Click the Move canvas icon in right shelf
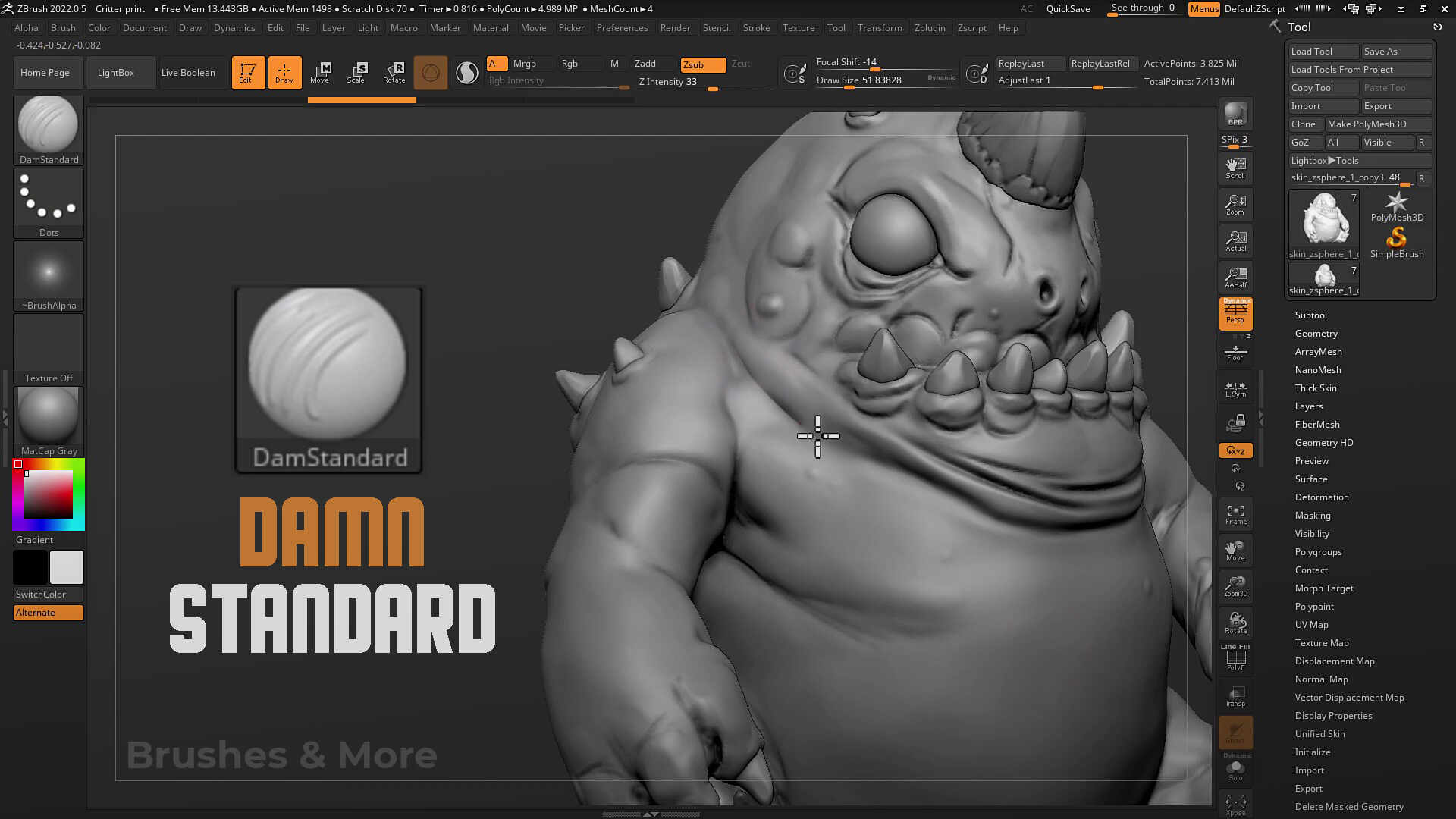1456x819 pixels. pos(1235,551)
